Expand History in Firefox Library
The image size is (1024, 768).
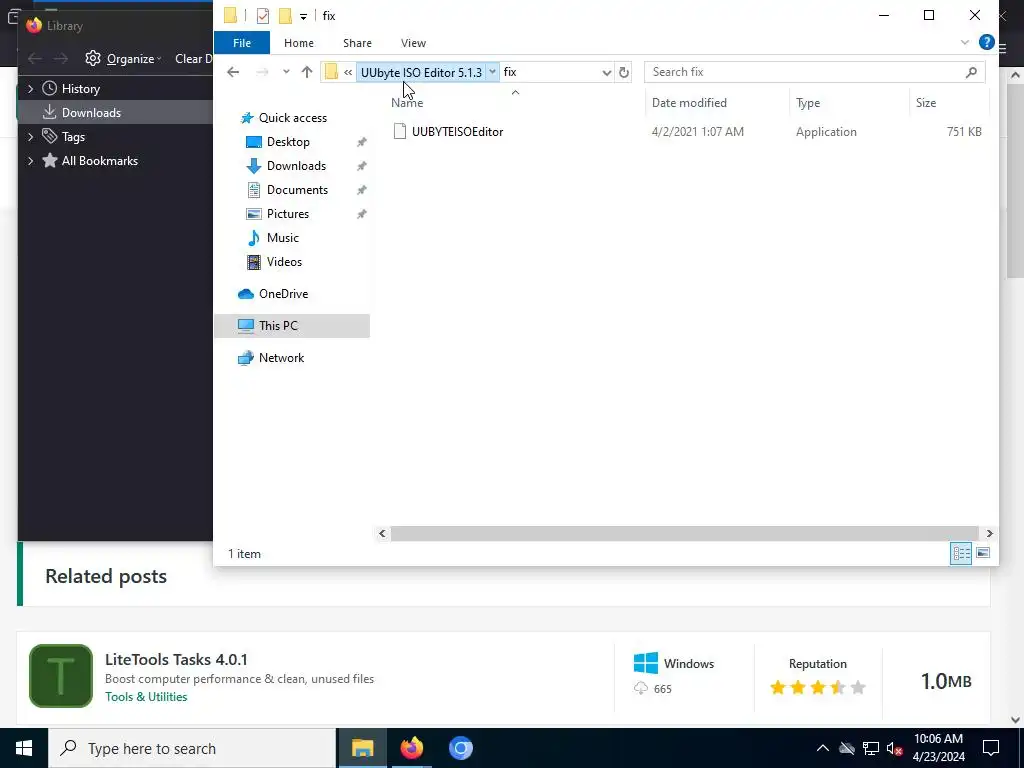(31, 89)
